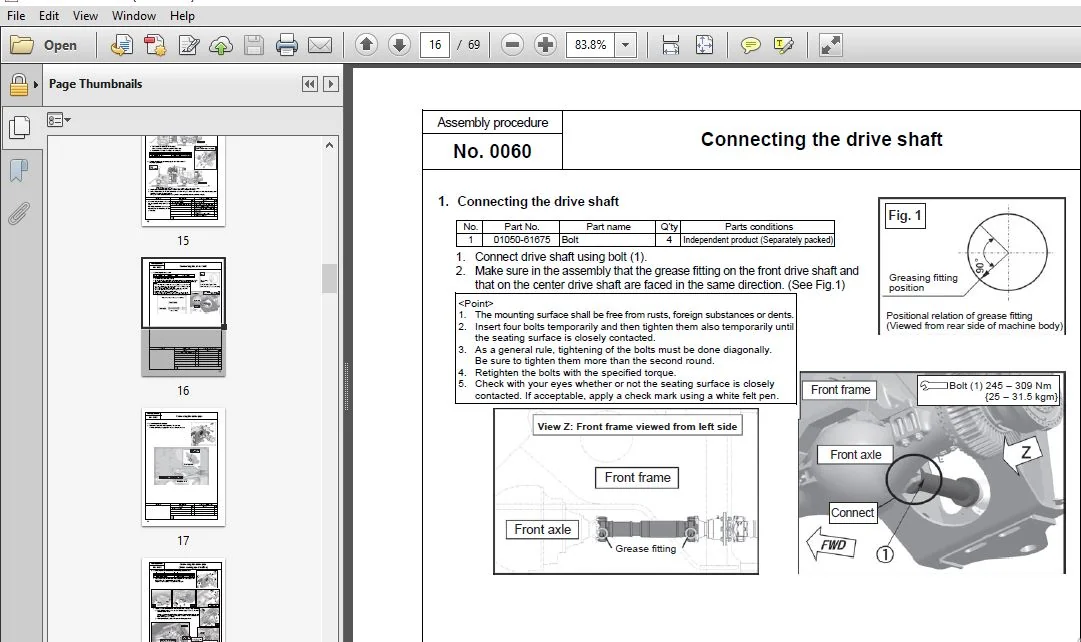This screenshot has width=1081, height=642.
Task: Click the Open folder button
Action: 43,46
